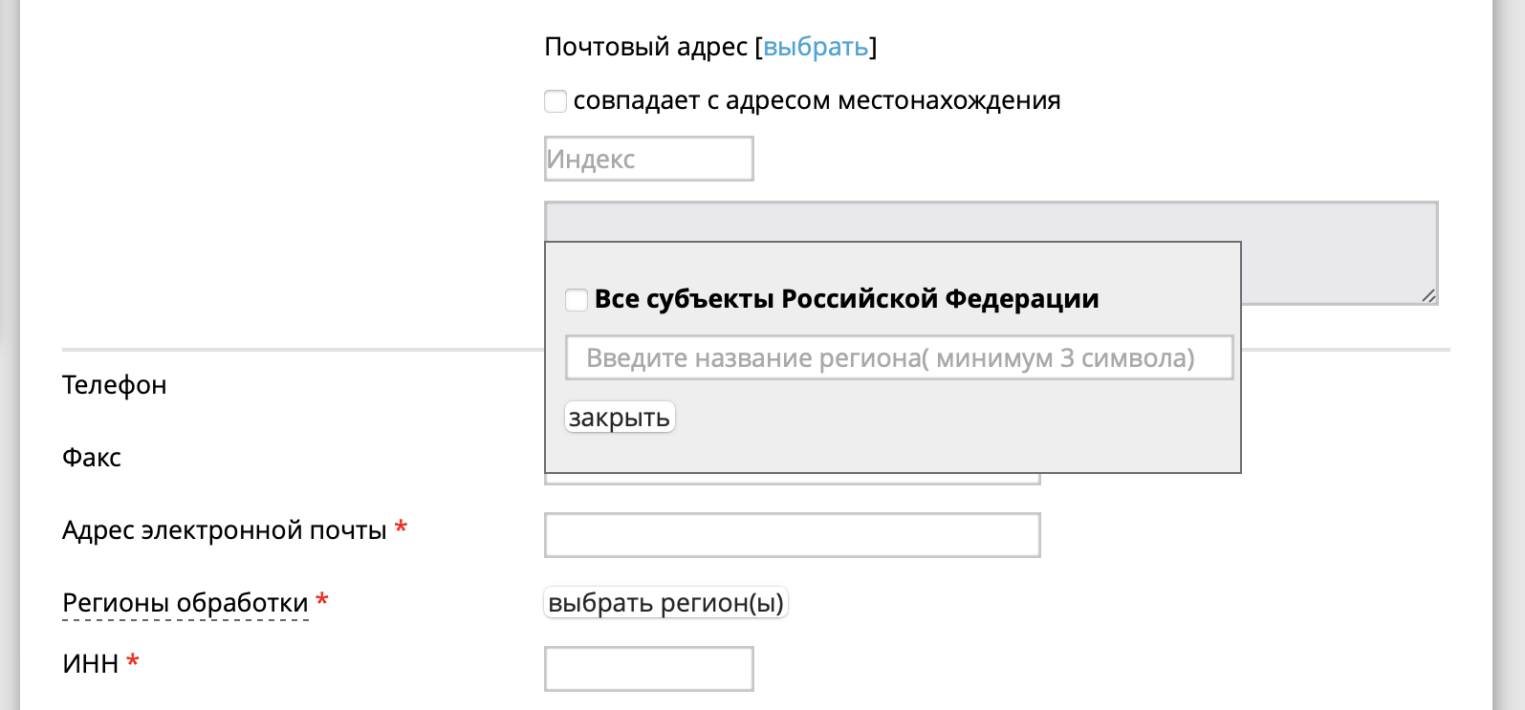Check "совпадает с адресом местонахождения" checkbox
This screenshot has height=710, width=1525.
coord(556,102)
